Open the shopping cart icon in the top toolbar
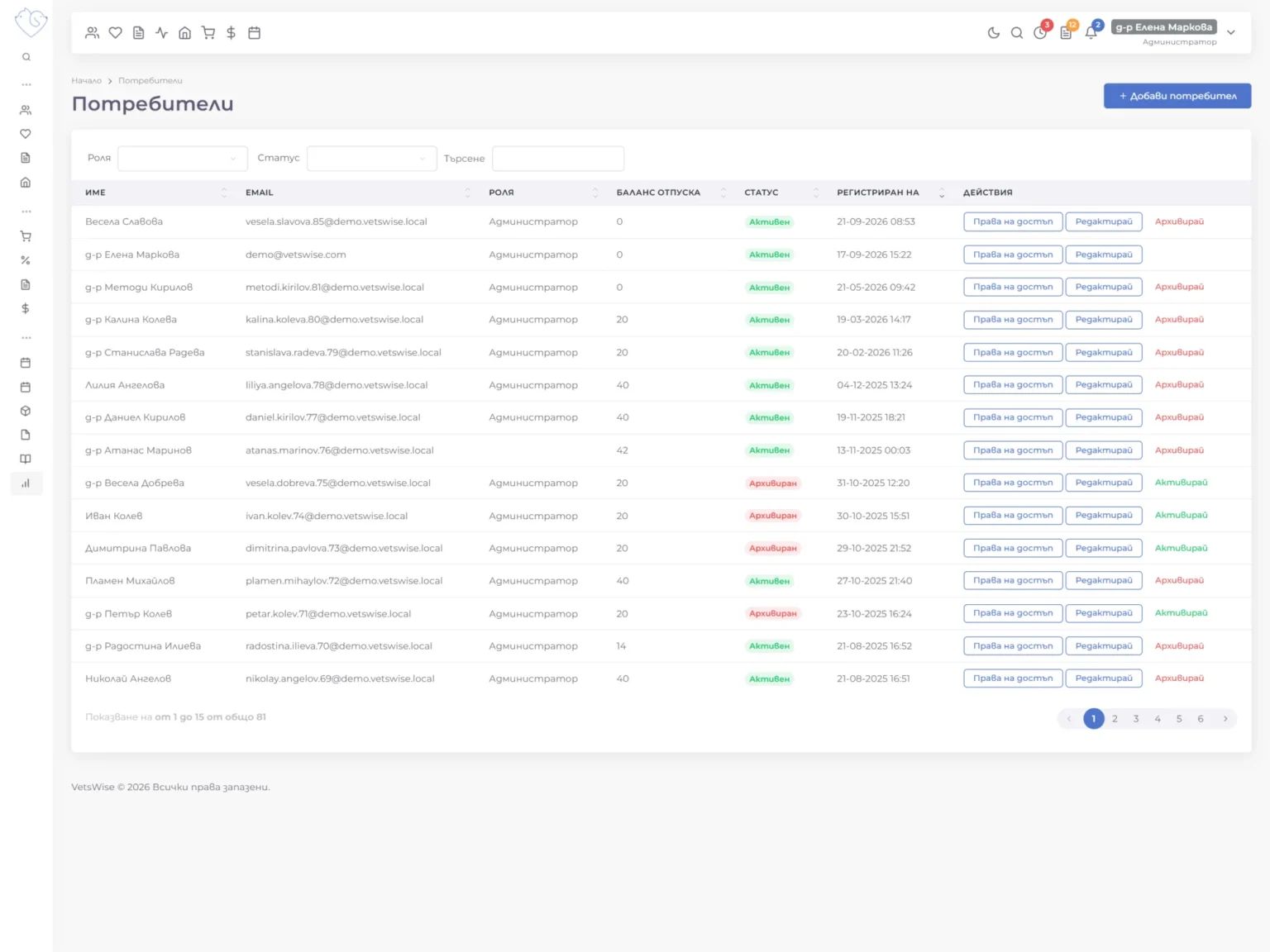Image resolution: width=1270 pixels, height=952 pixels. pos(208,33)
